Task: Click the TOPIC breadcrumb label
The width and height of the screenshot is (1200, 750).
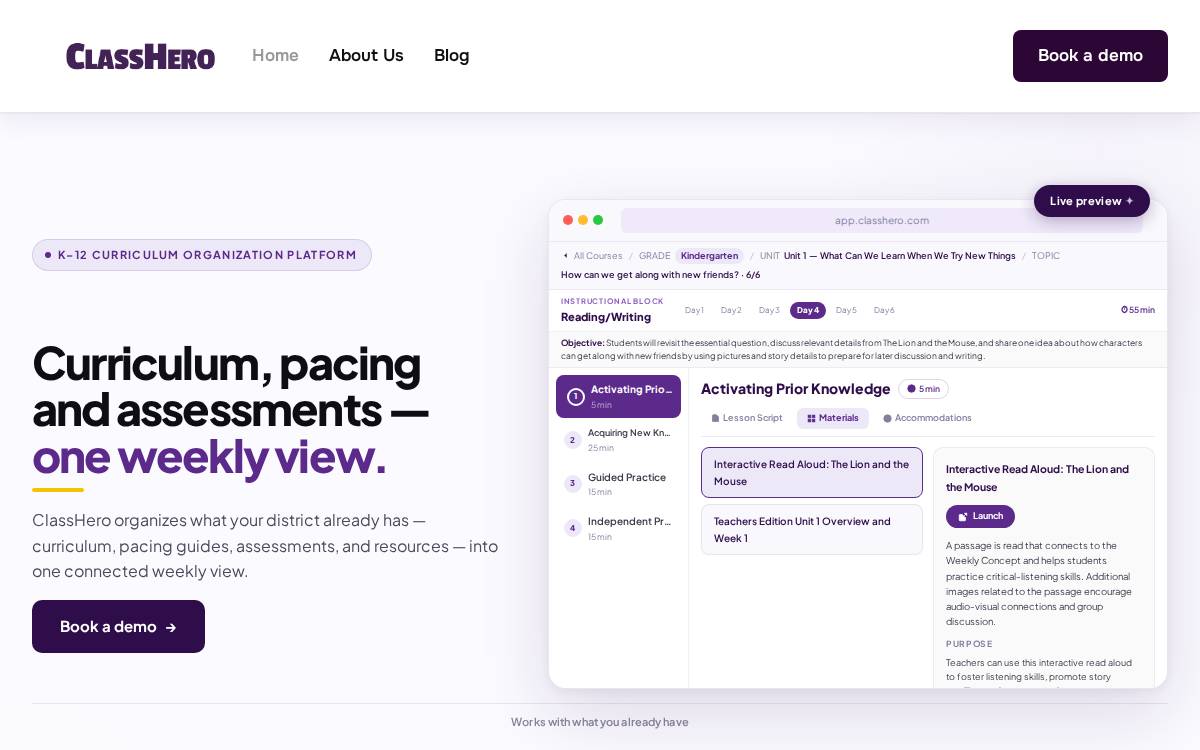Action: coord(1046,256)
